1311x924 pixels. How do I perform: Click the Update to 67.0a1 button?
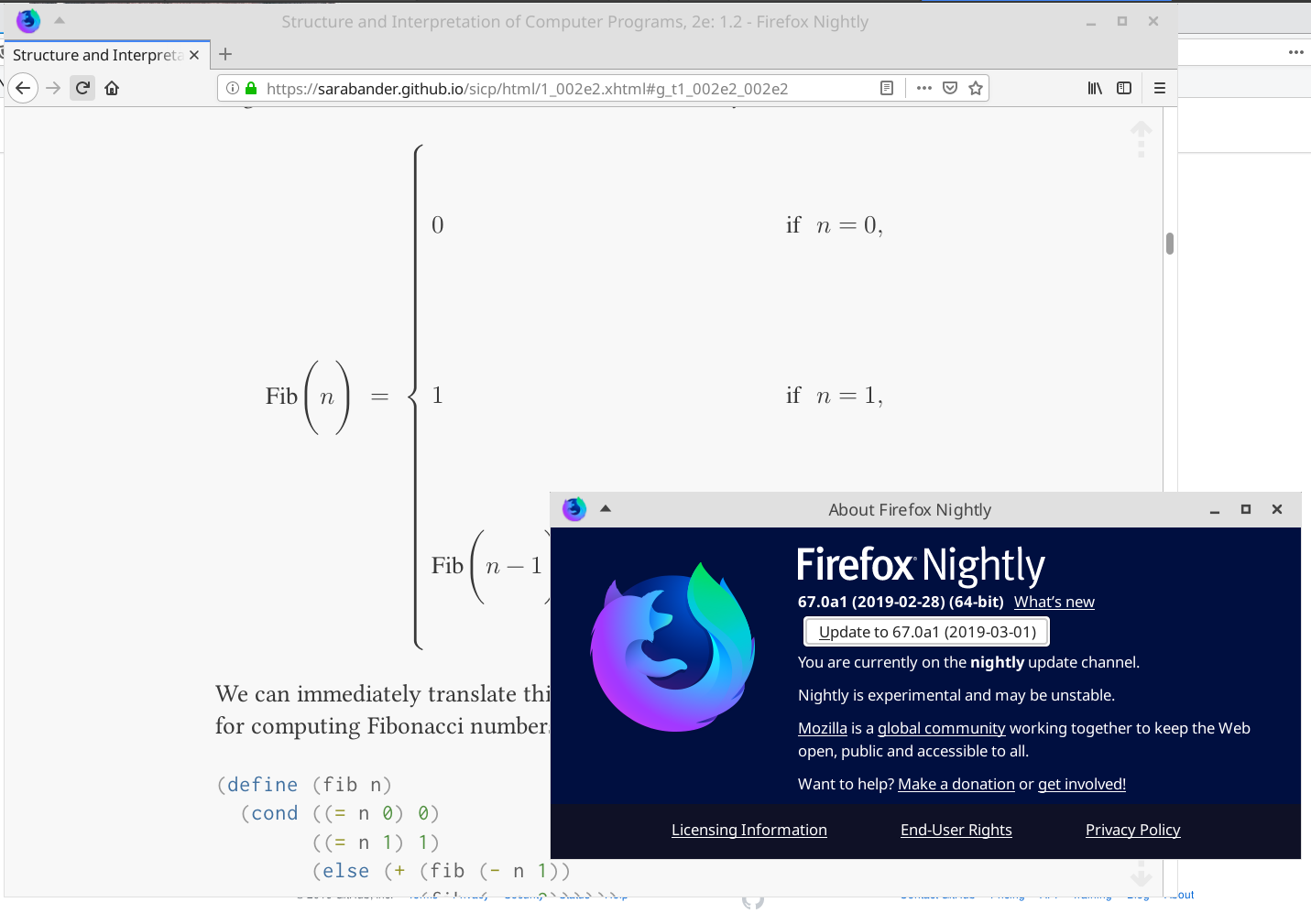pyautogui.click(x=925, y=631)
